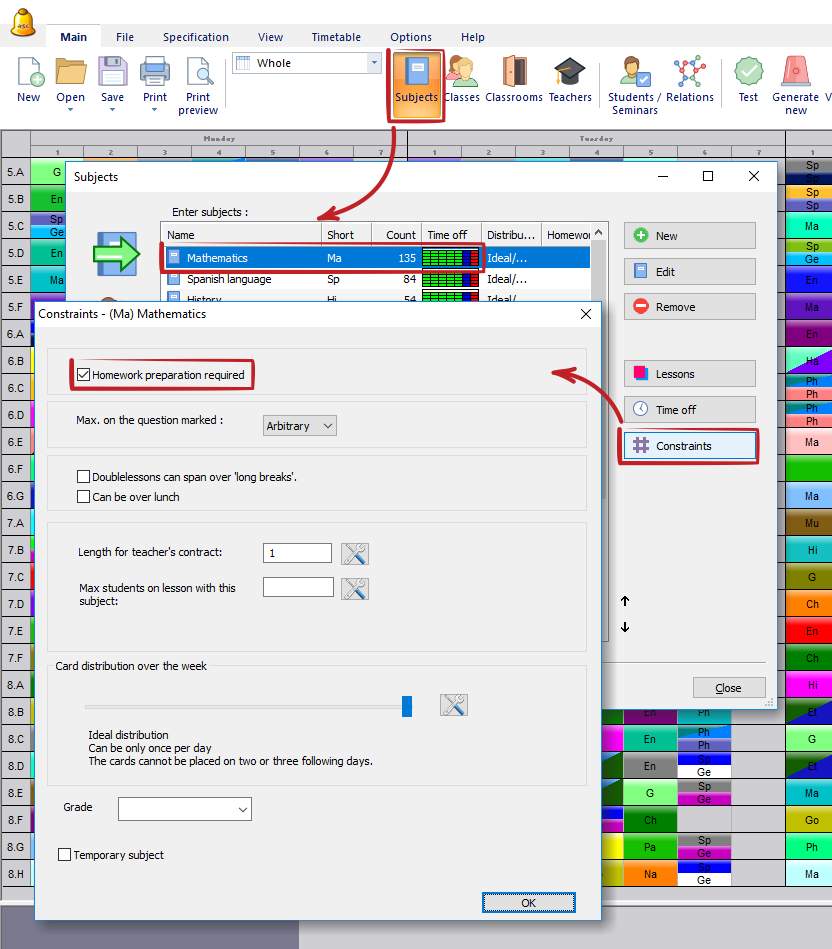
Task: Switch to the Specification tab
Action: tap(196, 37)
